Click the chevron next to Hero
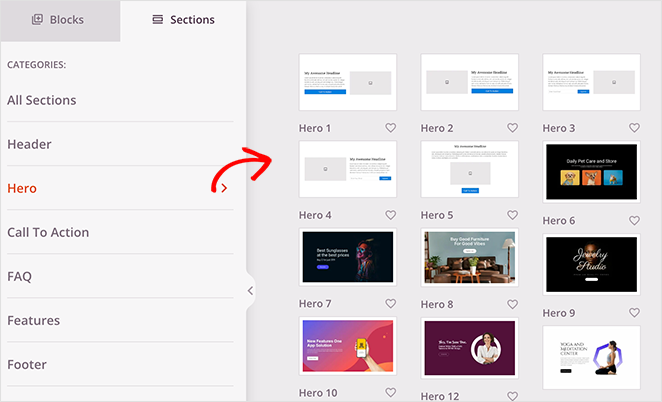The image size is (662, 402). click(x=224, y=188)
